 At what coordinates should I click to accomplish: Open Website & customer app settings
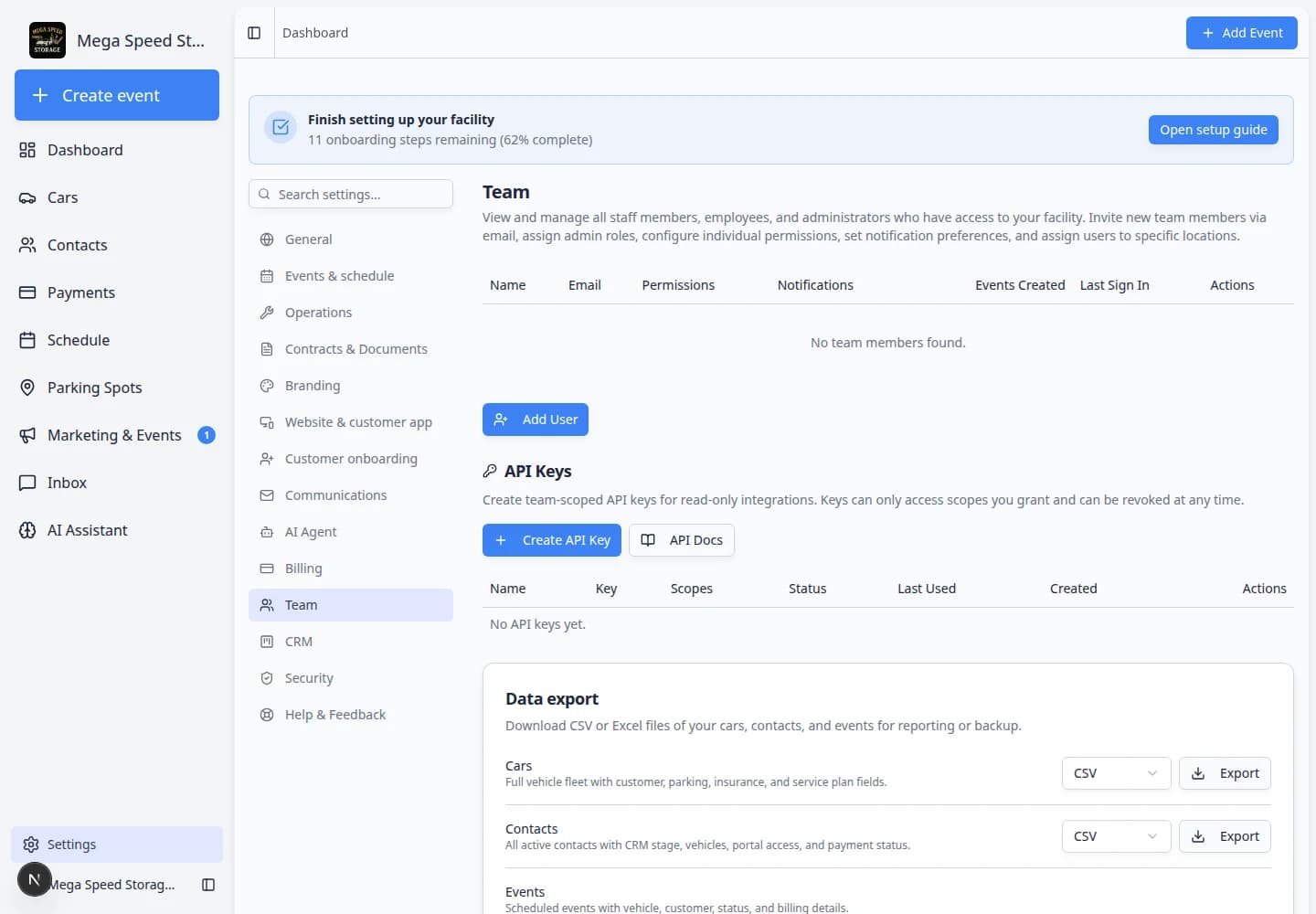point(351,422)
